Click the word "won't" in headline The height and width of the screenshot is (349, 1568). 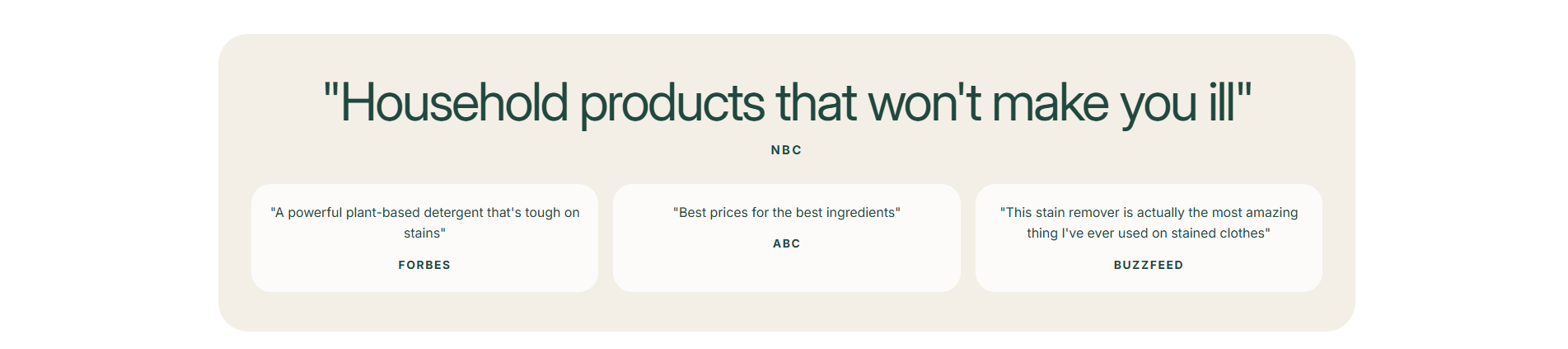click(924, 103)
